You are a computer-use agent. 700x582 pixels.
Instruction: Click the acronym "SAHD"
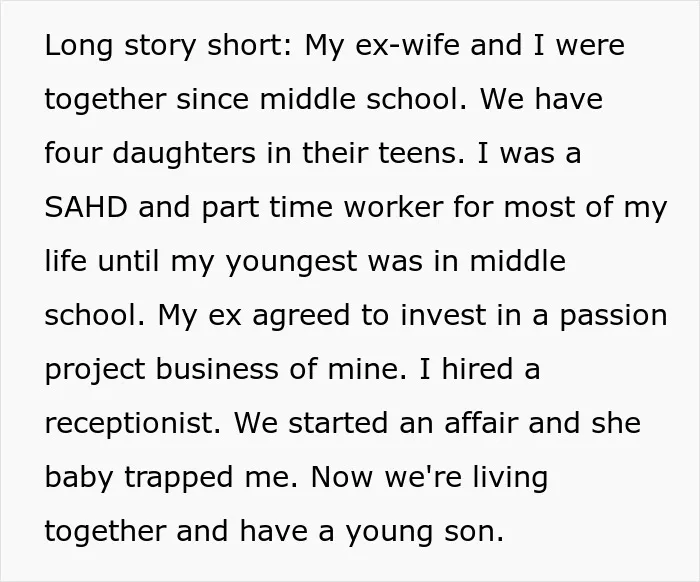pos(86,207)
